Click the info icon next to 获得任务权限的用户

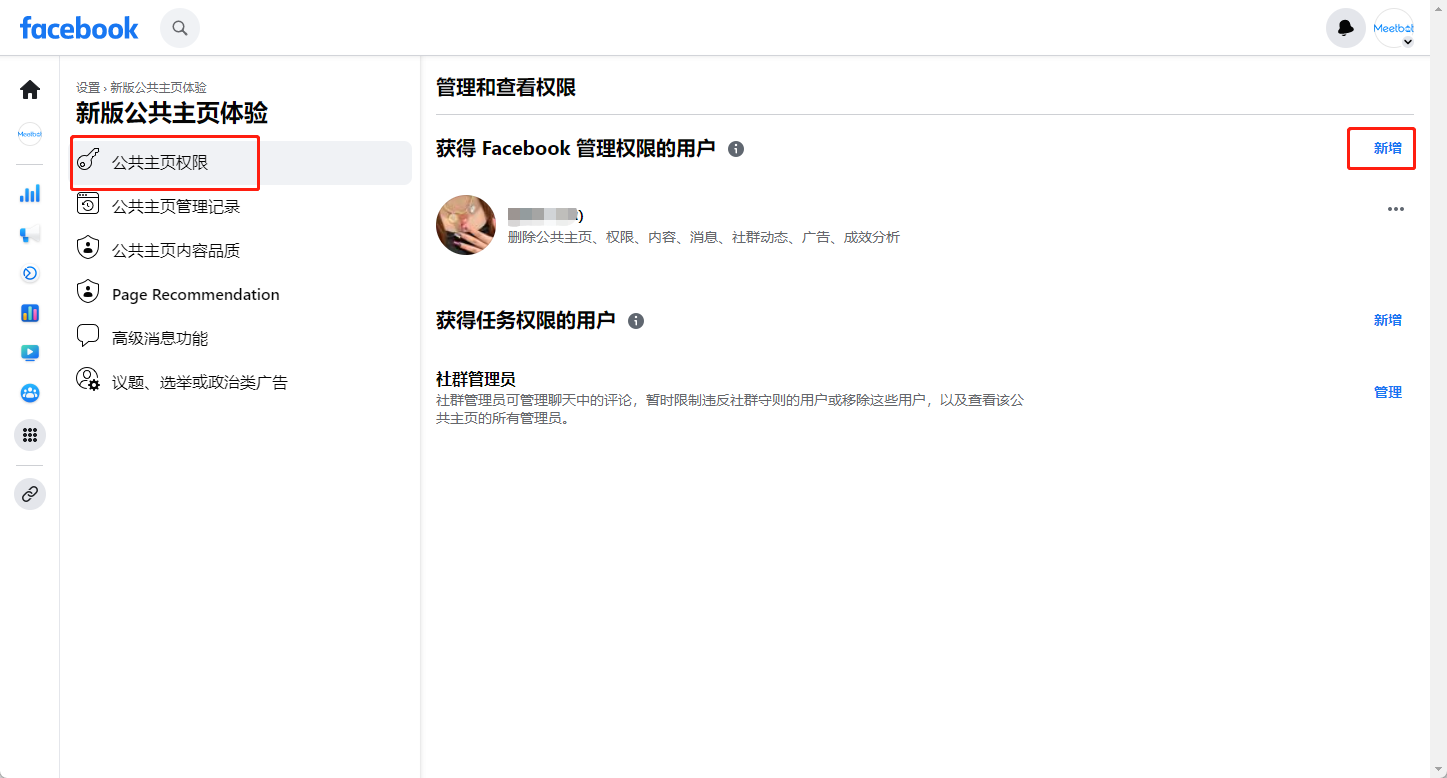click(636, 321)
